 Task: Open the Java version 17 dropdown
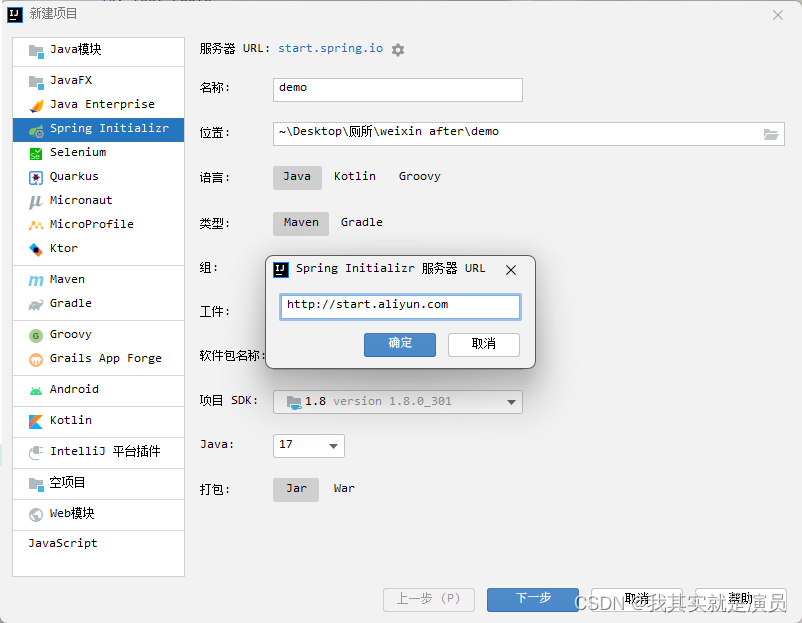click(308, 446)
